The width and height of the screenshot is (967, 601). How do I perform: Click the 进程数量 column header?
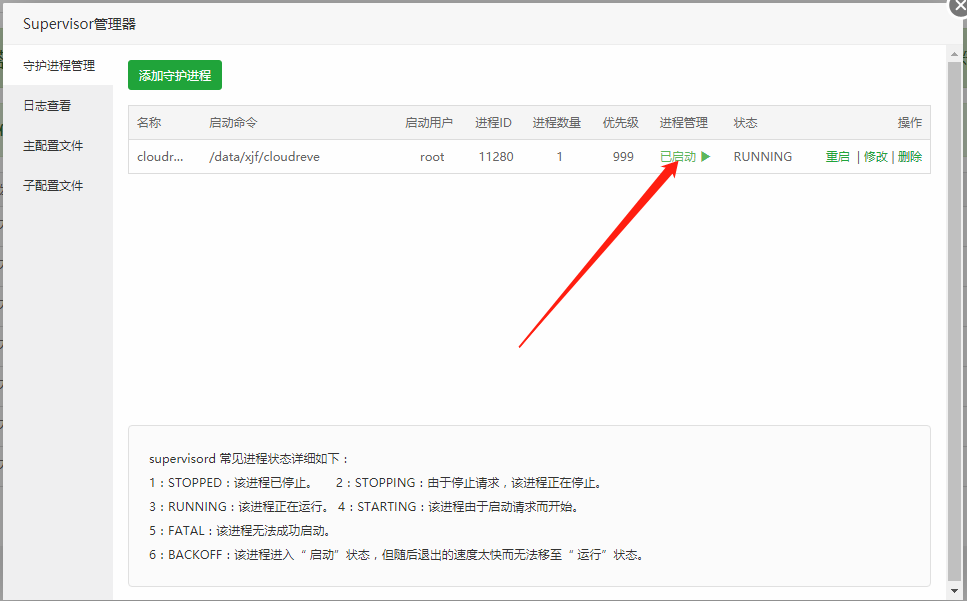tap(557, 123)
